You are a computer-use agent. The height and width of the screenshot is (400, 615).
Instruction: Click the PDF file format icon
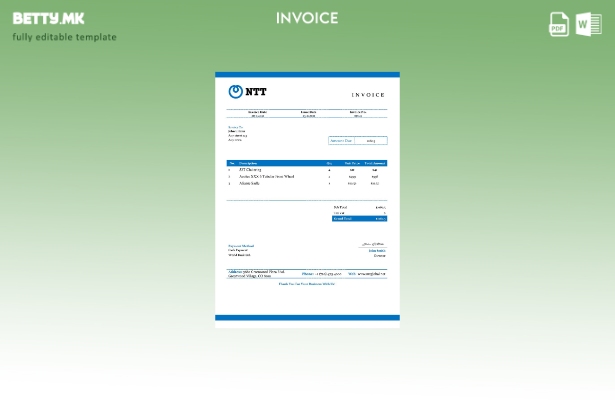click(559, 24)
